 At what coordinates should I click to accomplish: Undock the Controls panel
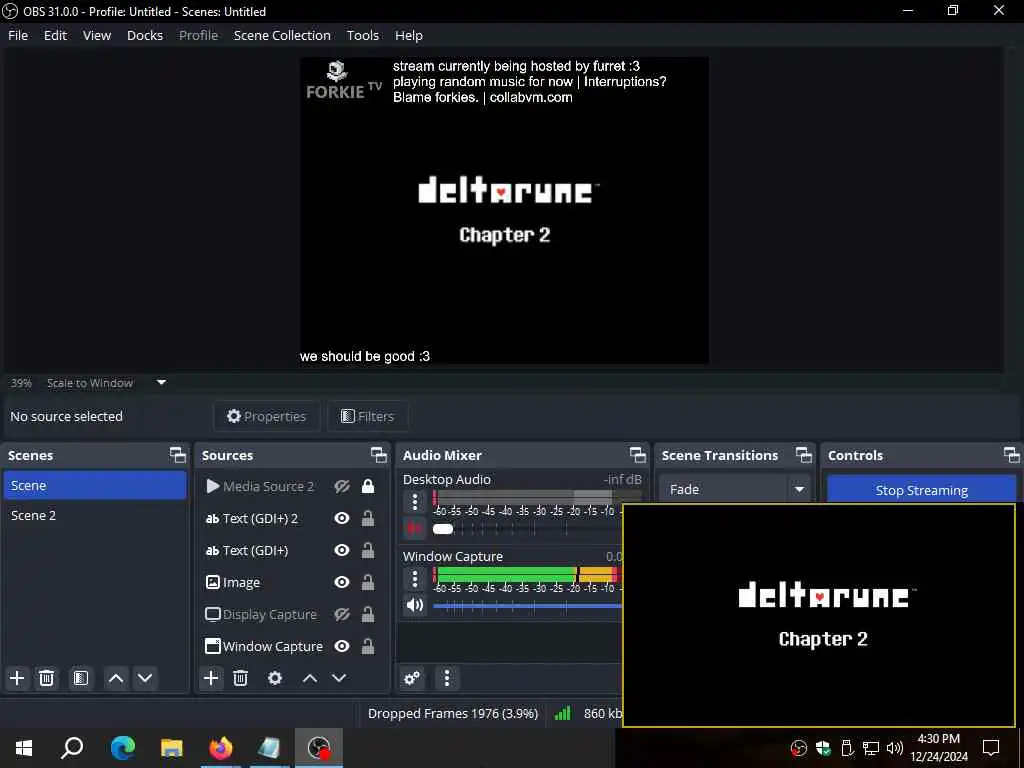pos(1012,455)
